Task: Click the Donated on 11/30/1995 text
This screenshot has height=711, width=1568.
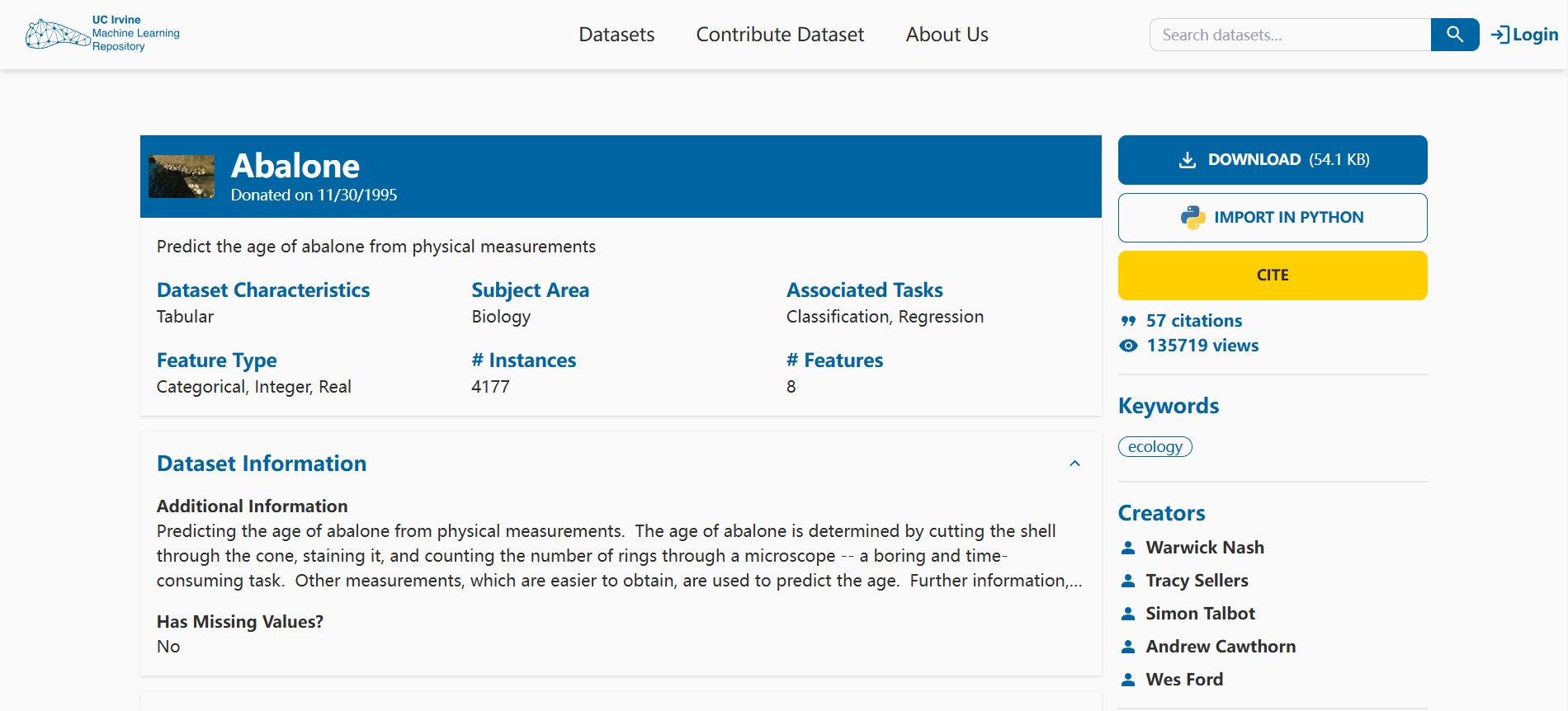Action: tap(314, 195)
